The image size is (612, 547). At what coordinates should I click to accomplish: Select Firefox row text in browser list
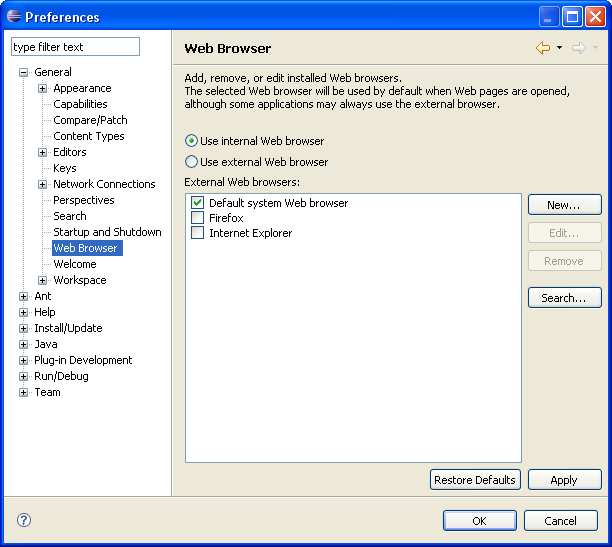226,218
